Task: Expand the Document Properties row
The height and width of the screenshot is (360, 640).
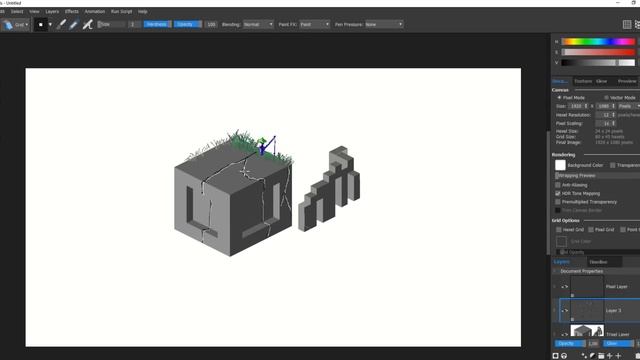Action: point(596,271)
